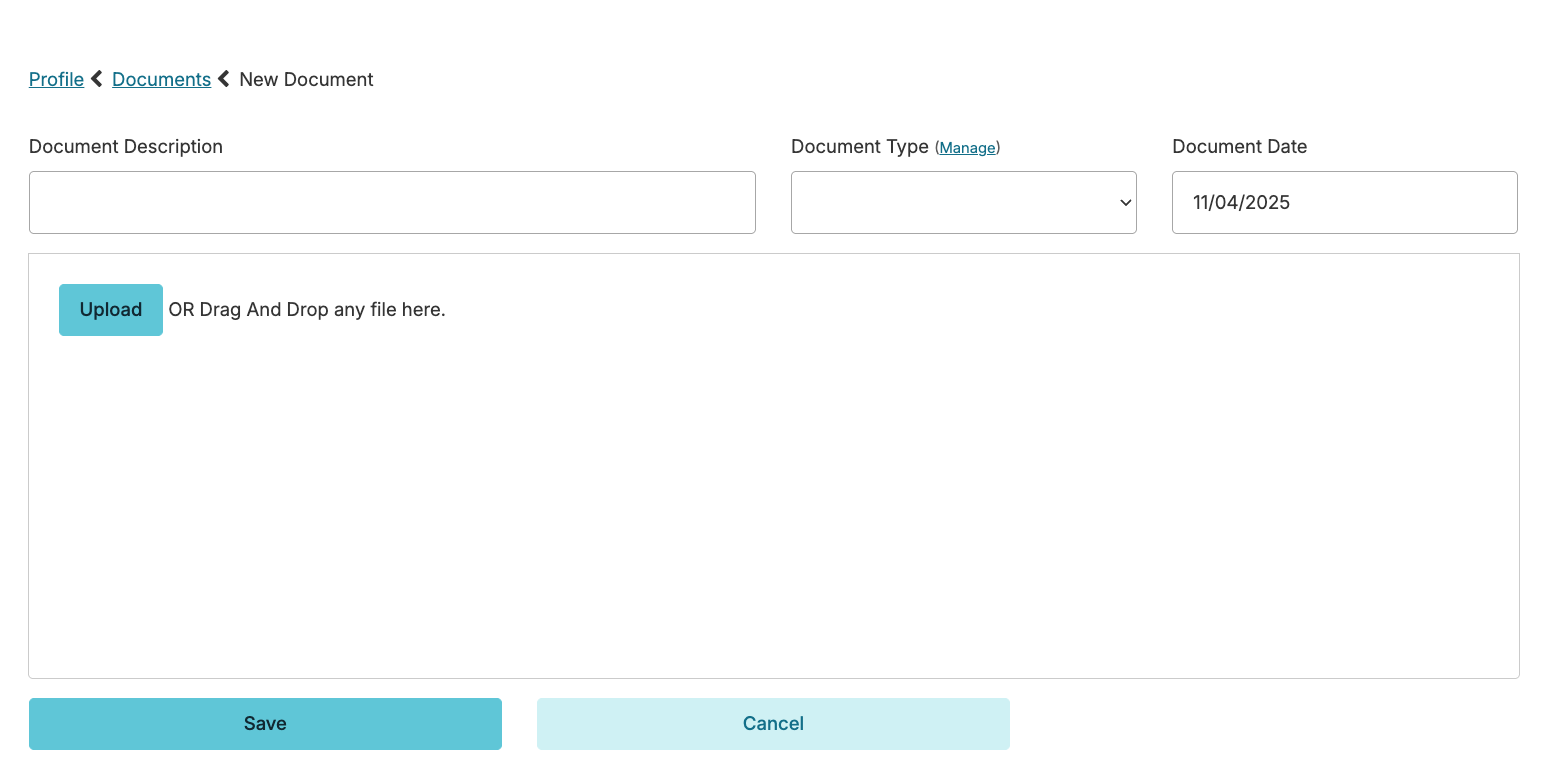Go to the Profile breadcrumb link
1543x766 pixels.
pos(56,79)
